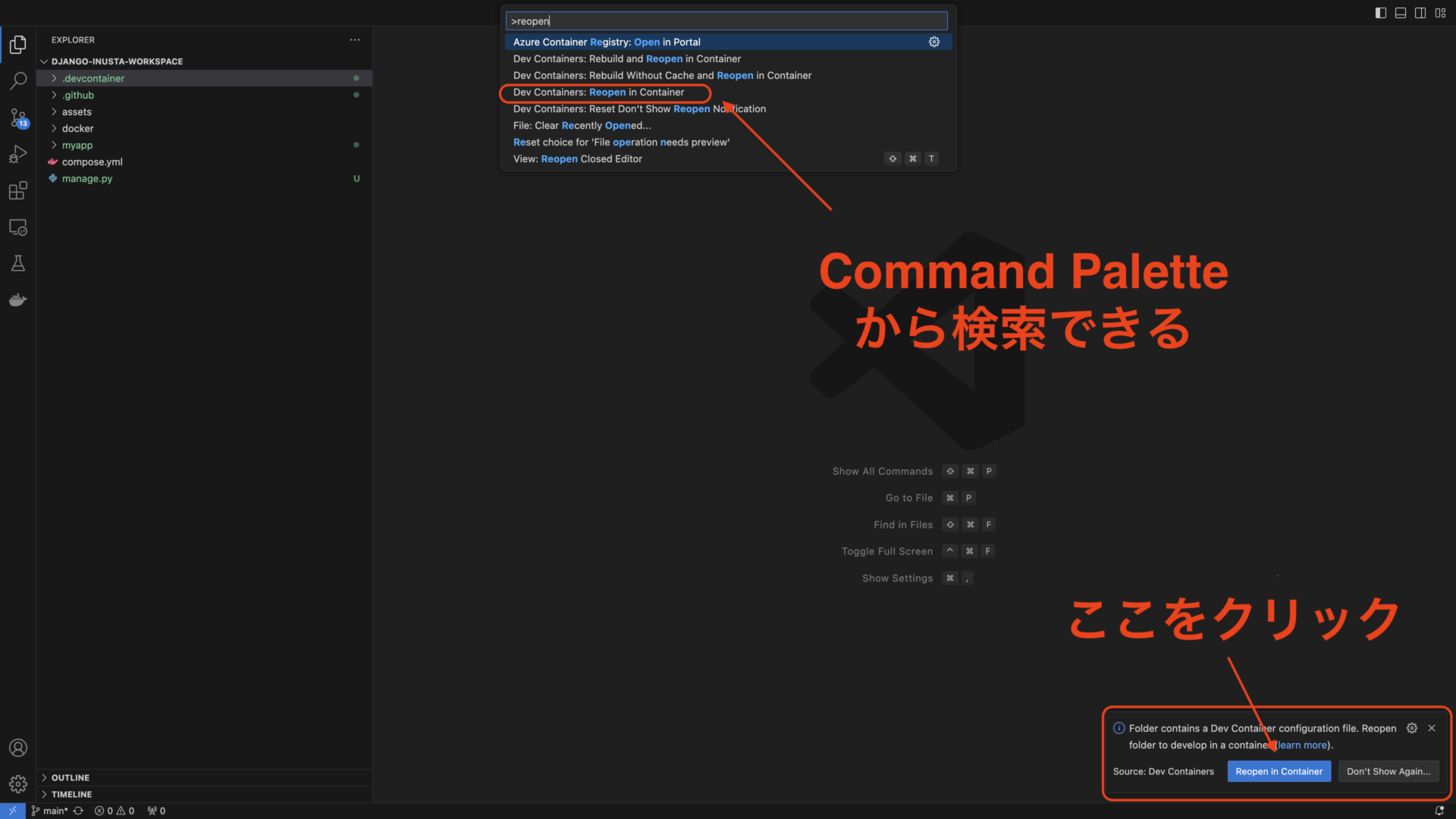Configure keybinding gear for Azure Container Registry command

(x=934, y=42)
